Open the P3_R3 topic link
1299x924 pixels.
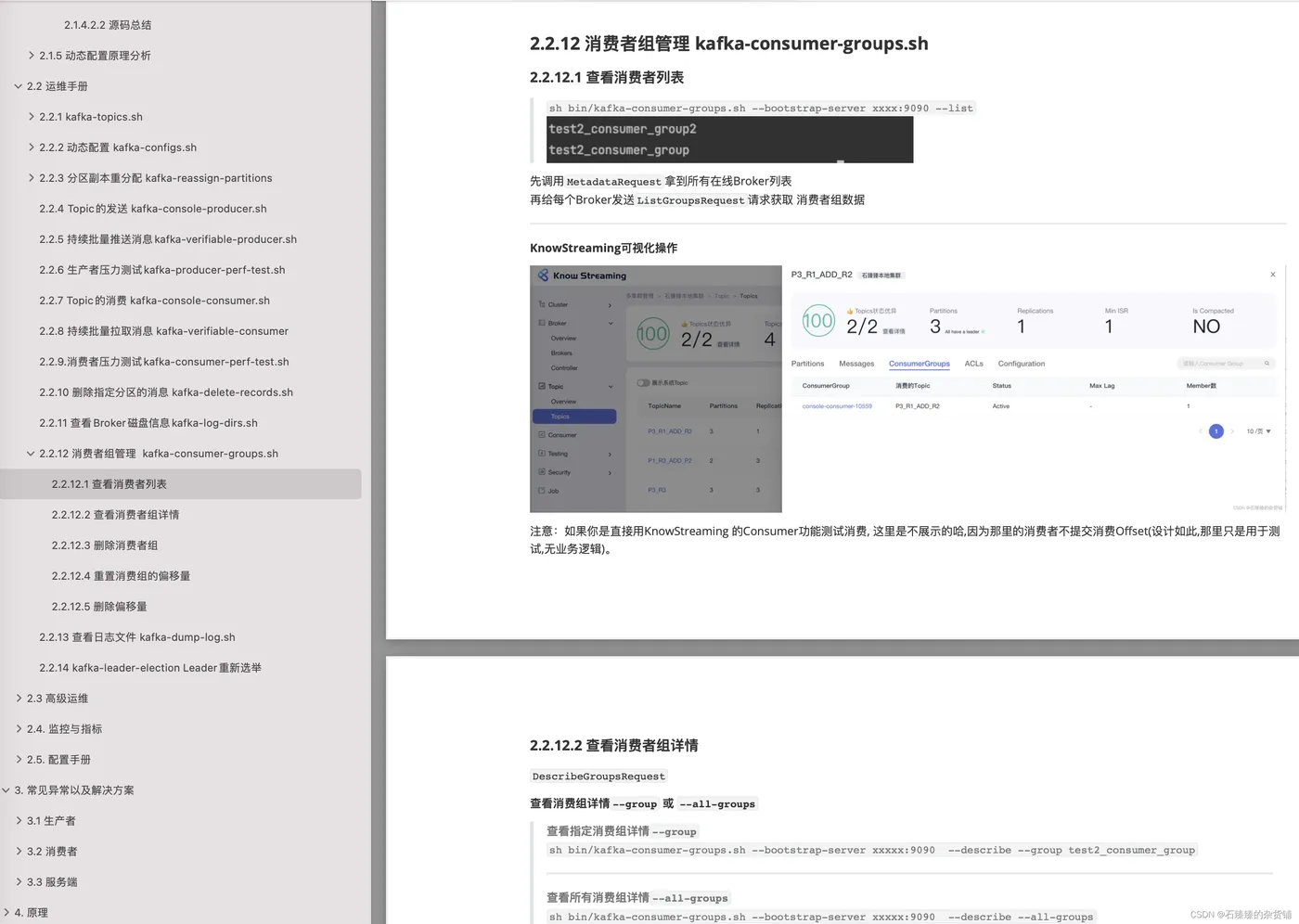[657, 490]
